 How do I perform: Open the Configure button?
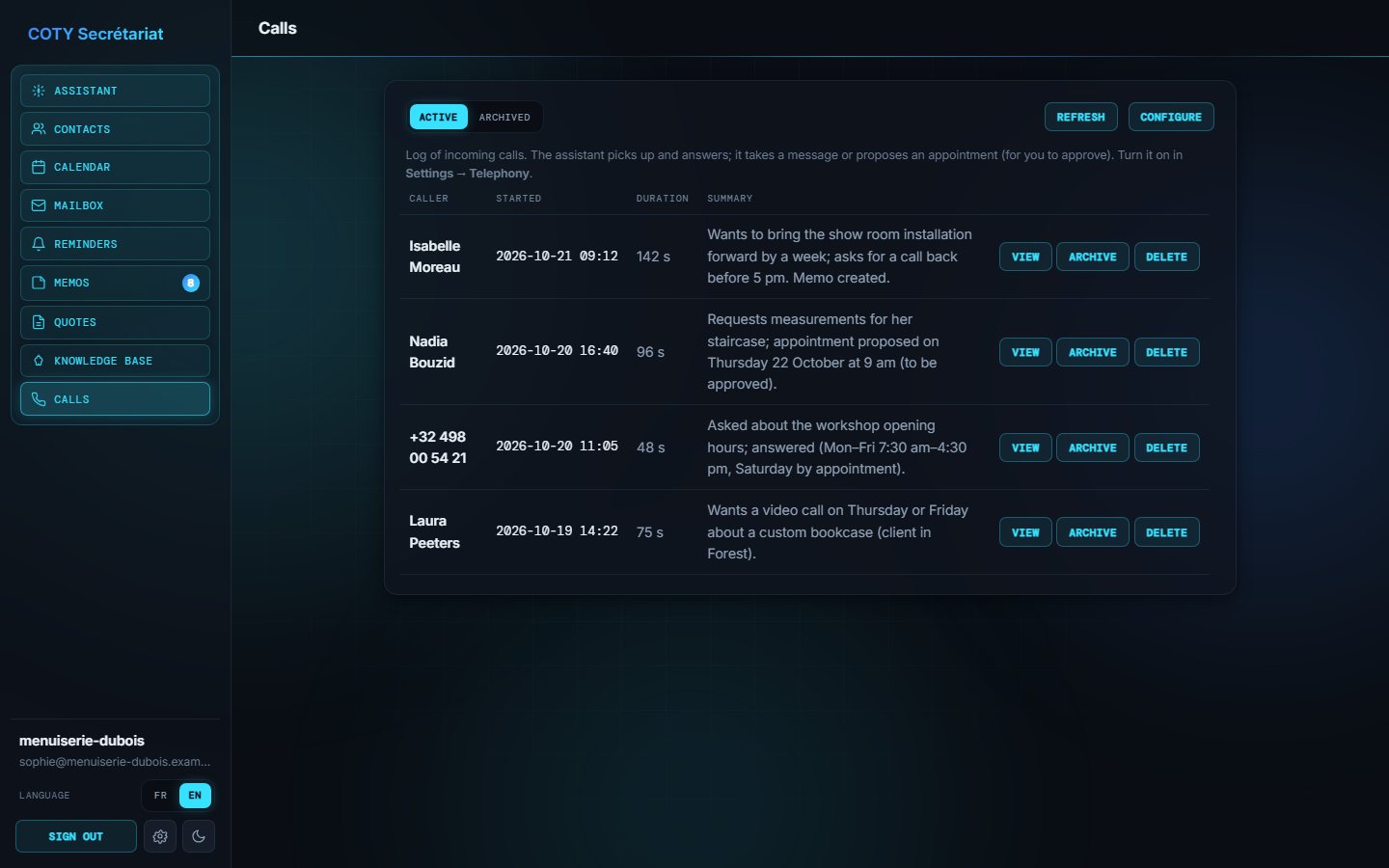tap(1171, 117)
